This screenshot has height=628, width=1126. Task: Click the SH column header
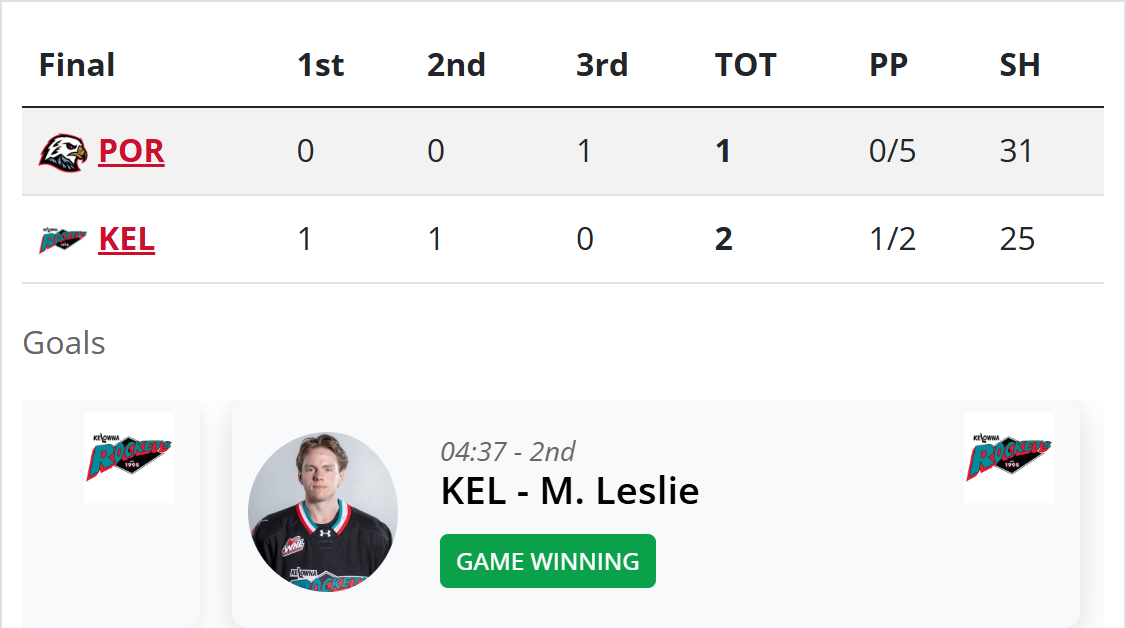(1020, 65)
